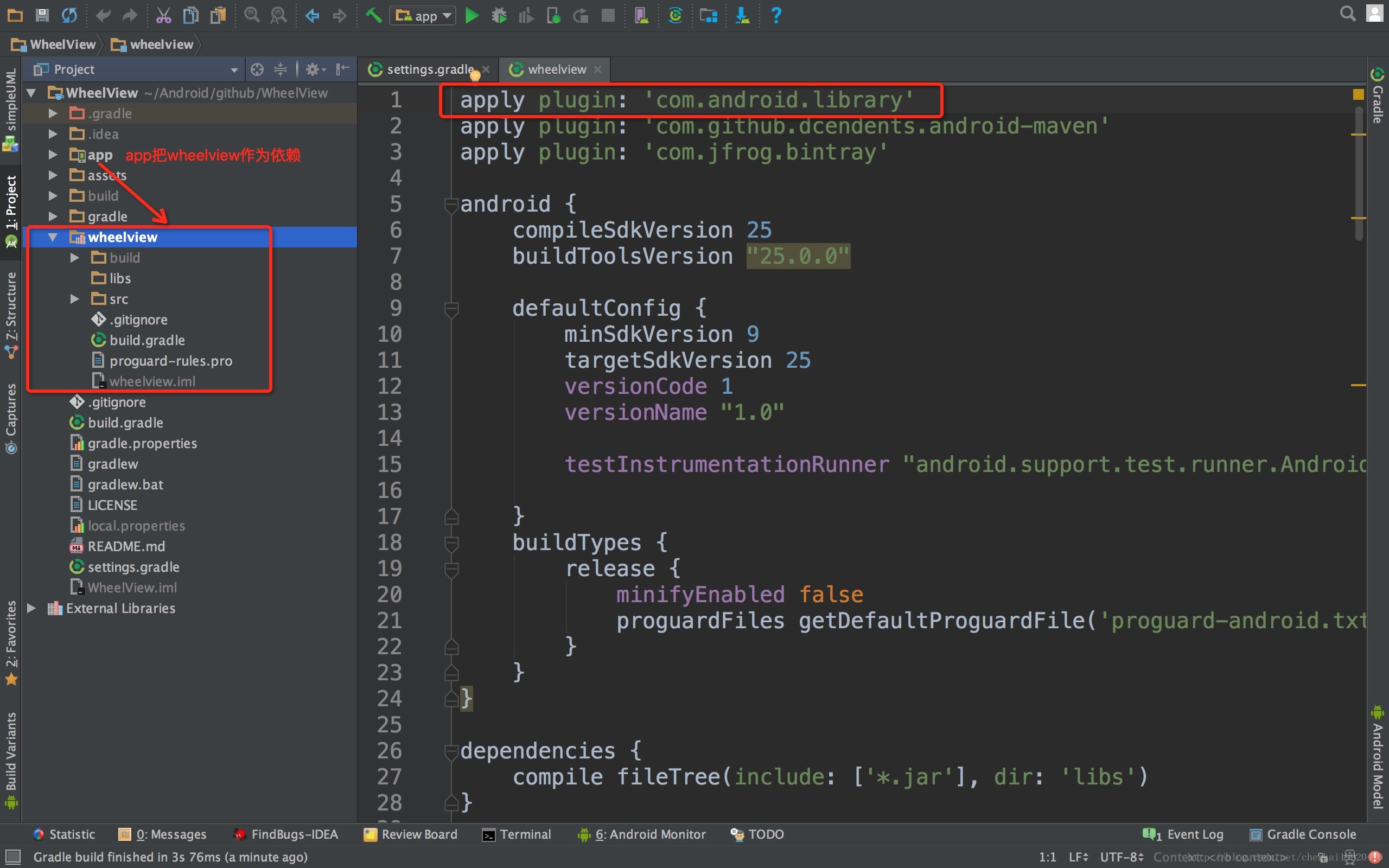Open the app run configuration dropdown
This screenshot has width=1389, height=868.
(423, 16)
